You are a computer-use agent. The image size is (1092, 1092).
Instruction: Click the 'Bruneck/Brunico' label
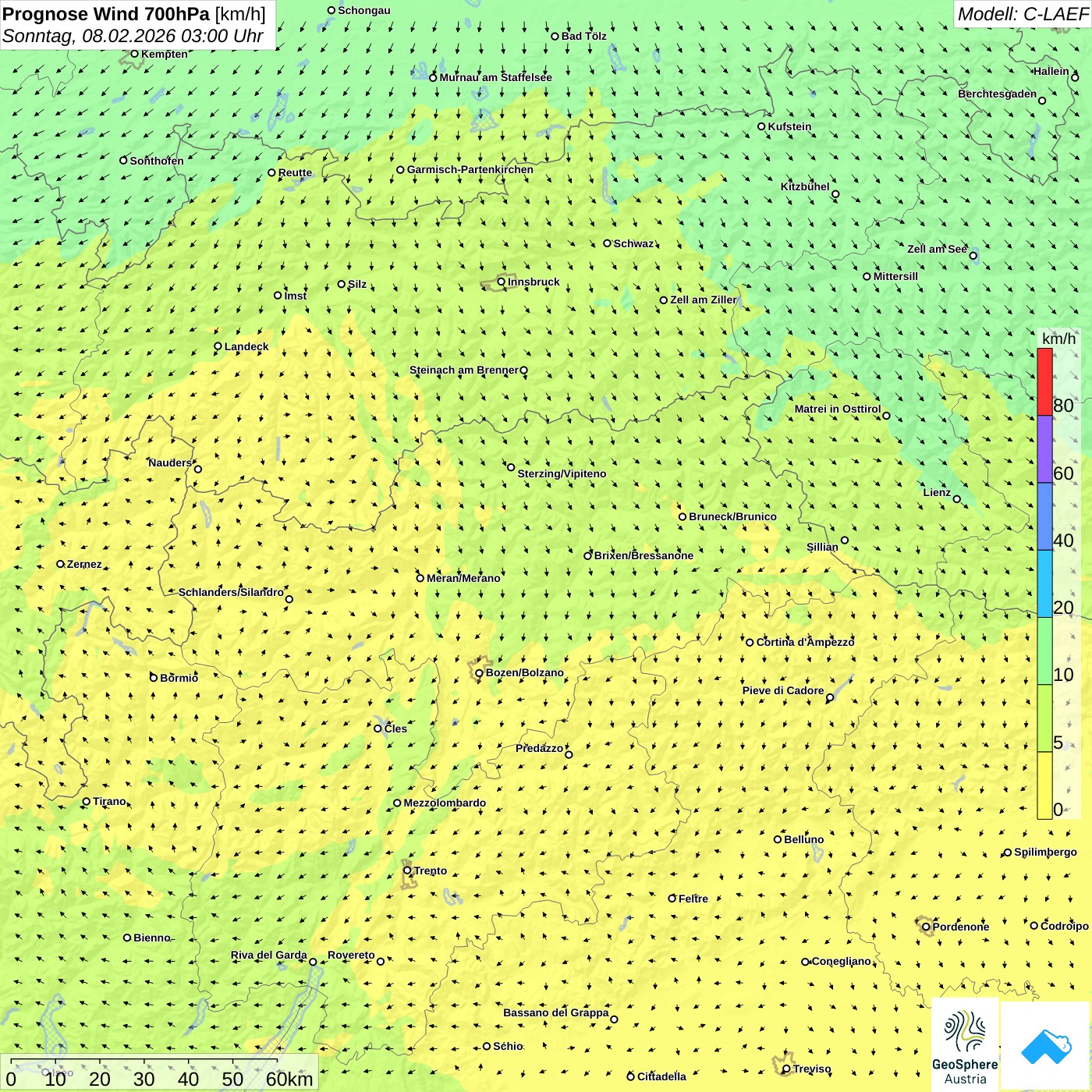point(732,516)
